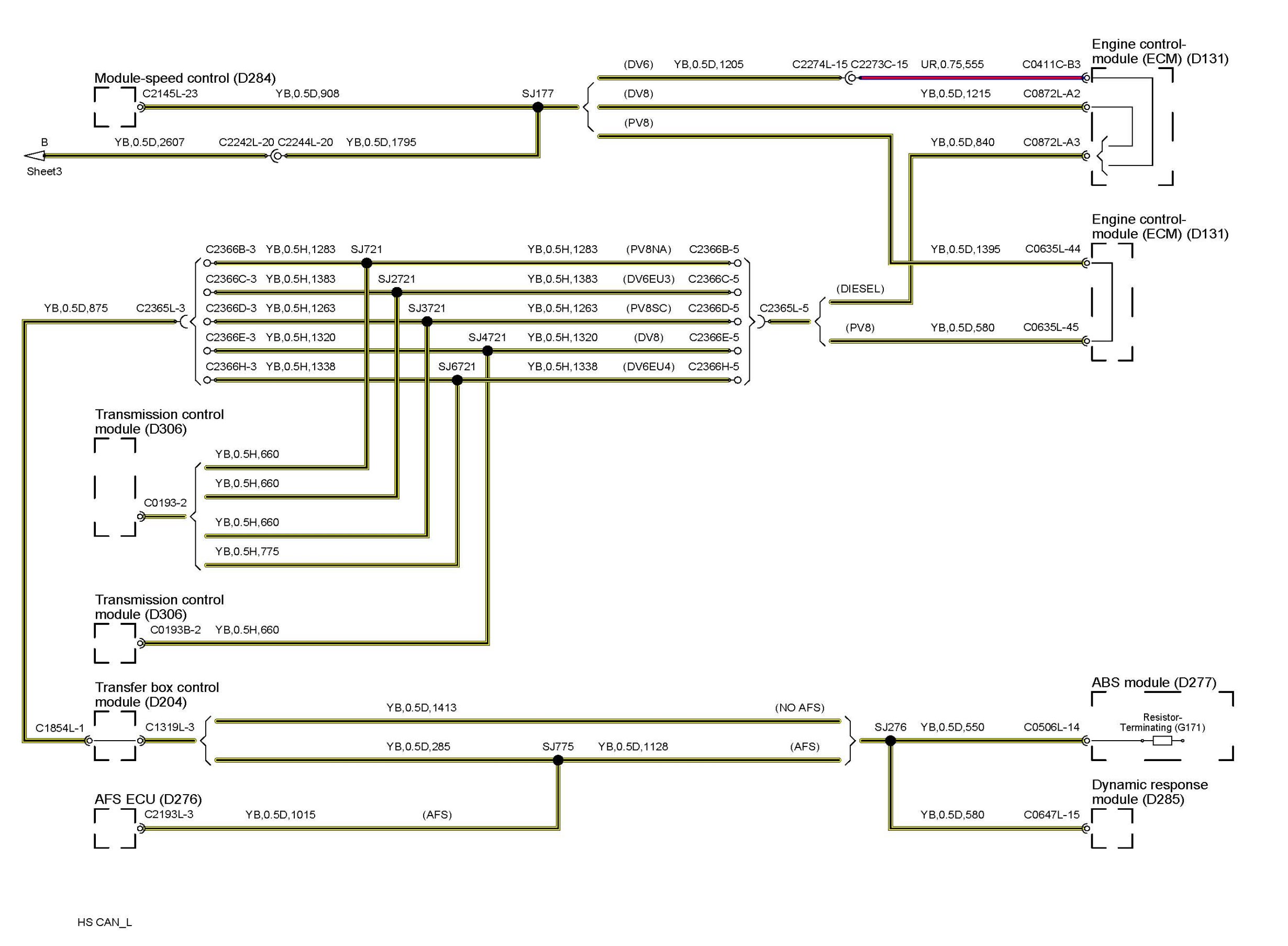Click the C2242L-20 inline connector symbol

click(x=276, y=156)
